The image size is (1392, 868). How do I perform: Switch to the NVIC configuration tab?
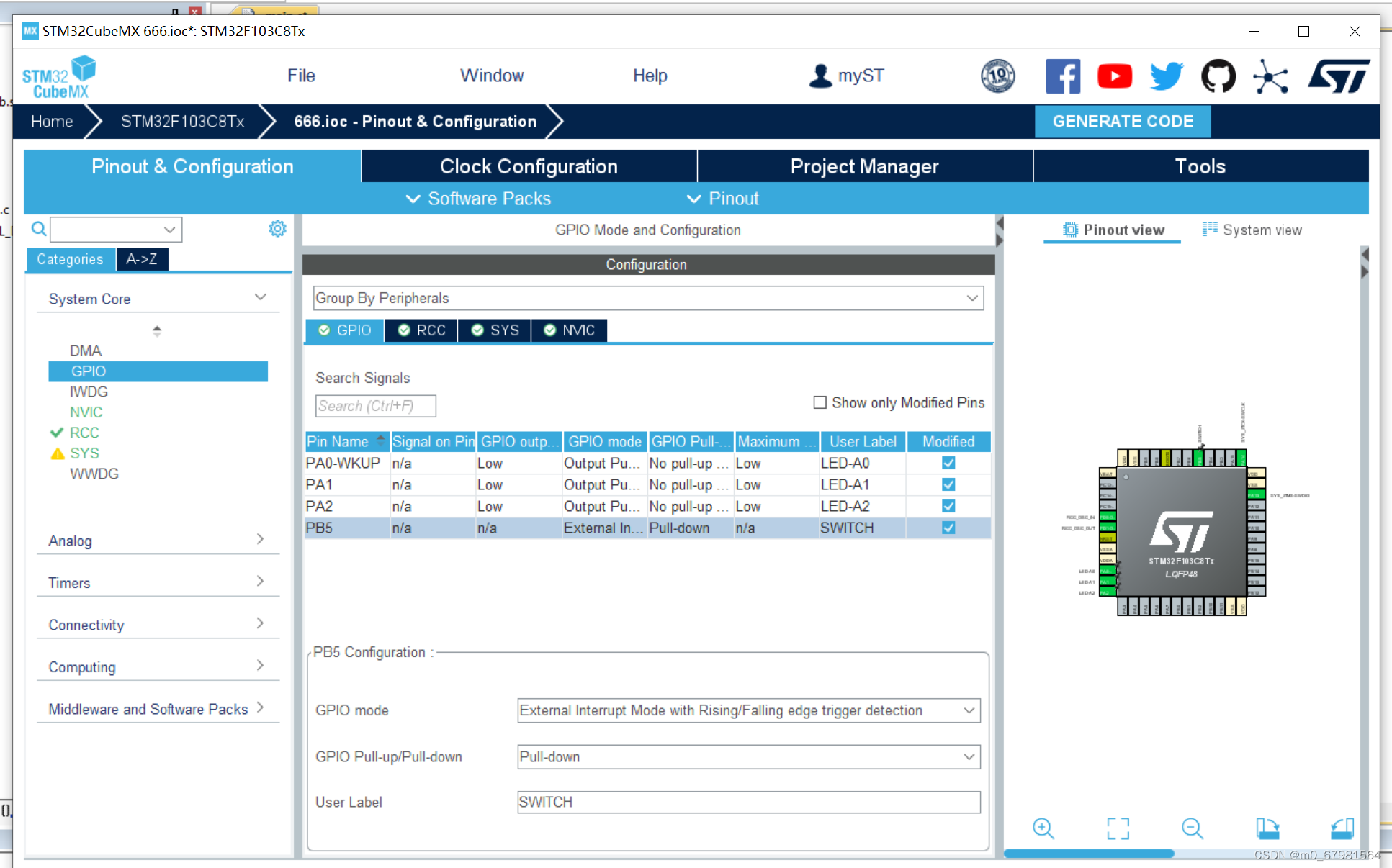pyautogui.click(x=569, y=330)
